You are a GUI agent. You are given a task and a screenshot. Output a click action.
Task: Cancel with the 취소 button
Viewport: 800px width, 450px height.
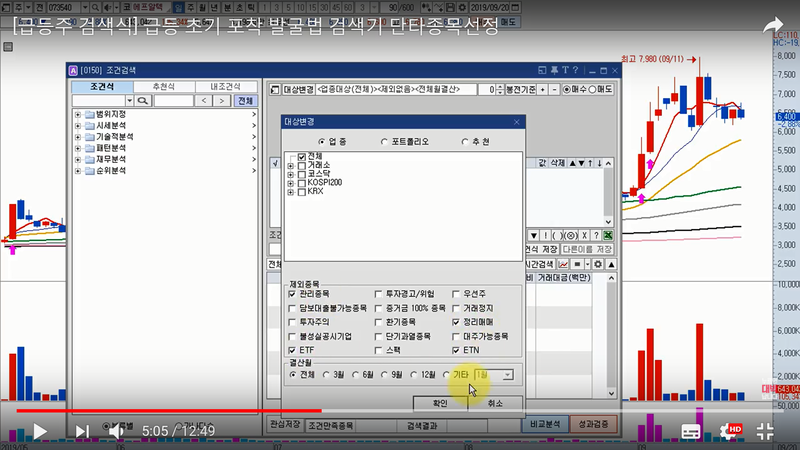(x=495, y=404)
